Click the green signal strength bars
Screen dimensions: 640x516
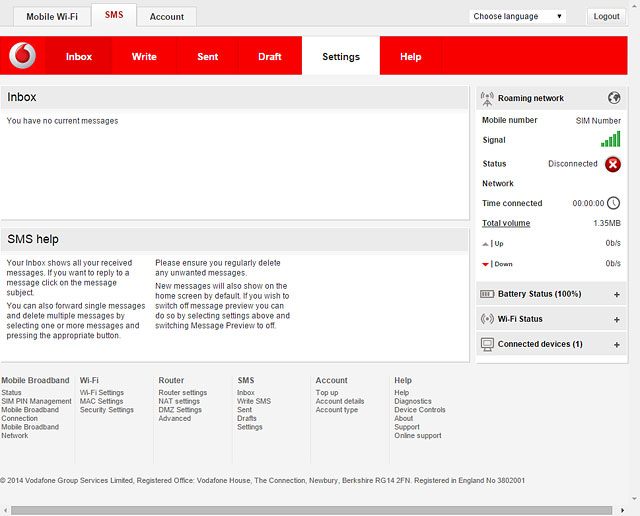(x=610, y=140)
